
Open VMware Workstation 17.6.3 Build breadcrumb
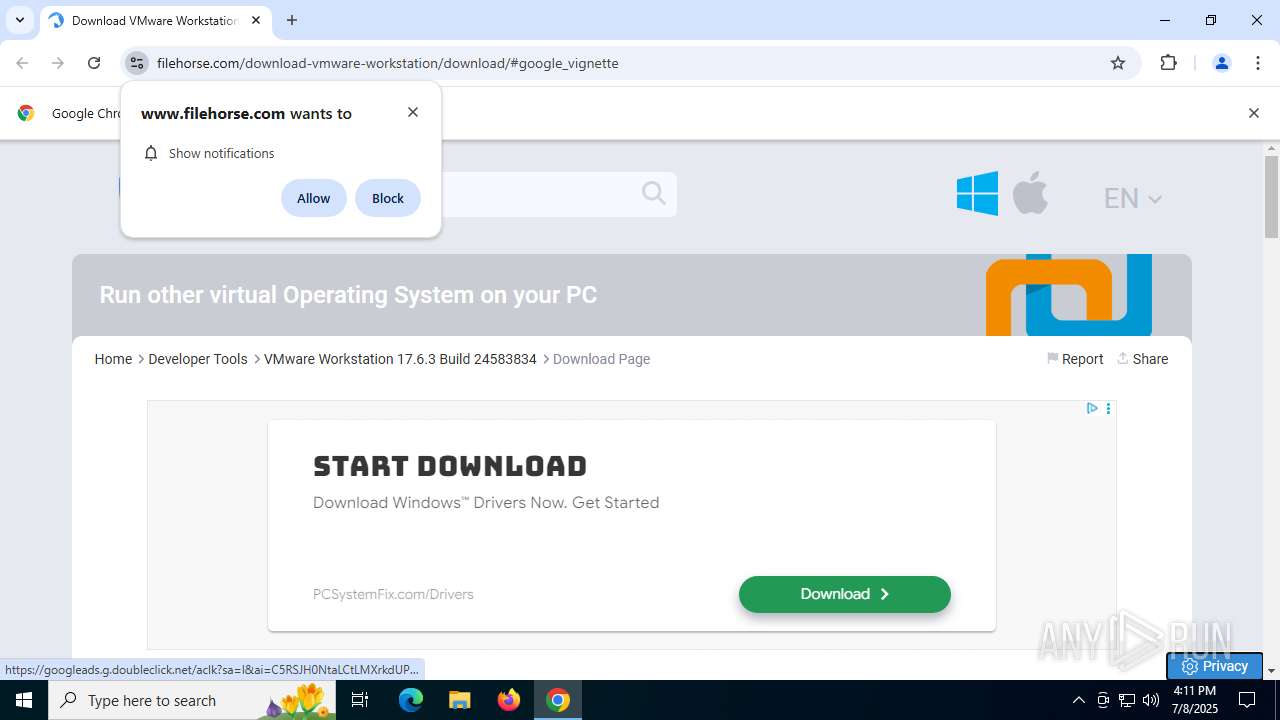400,359
